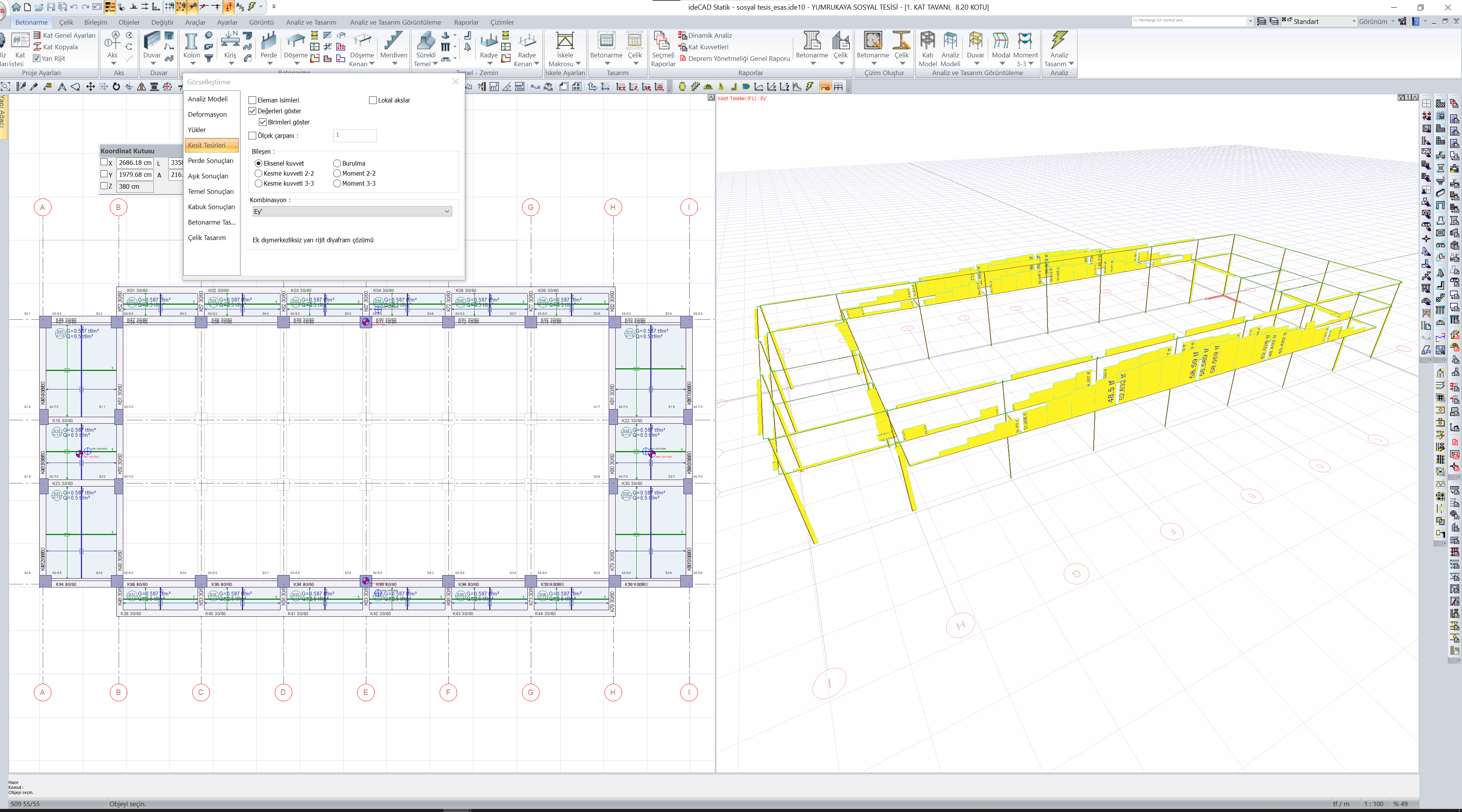Select the Rotate tool in the edit toolbar
The image size is (1462, 812).
tap(116, 86)
